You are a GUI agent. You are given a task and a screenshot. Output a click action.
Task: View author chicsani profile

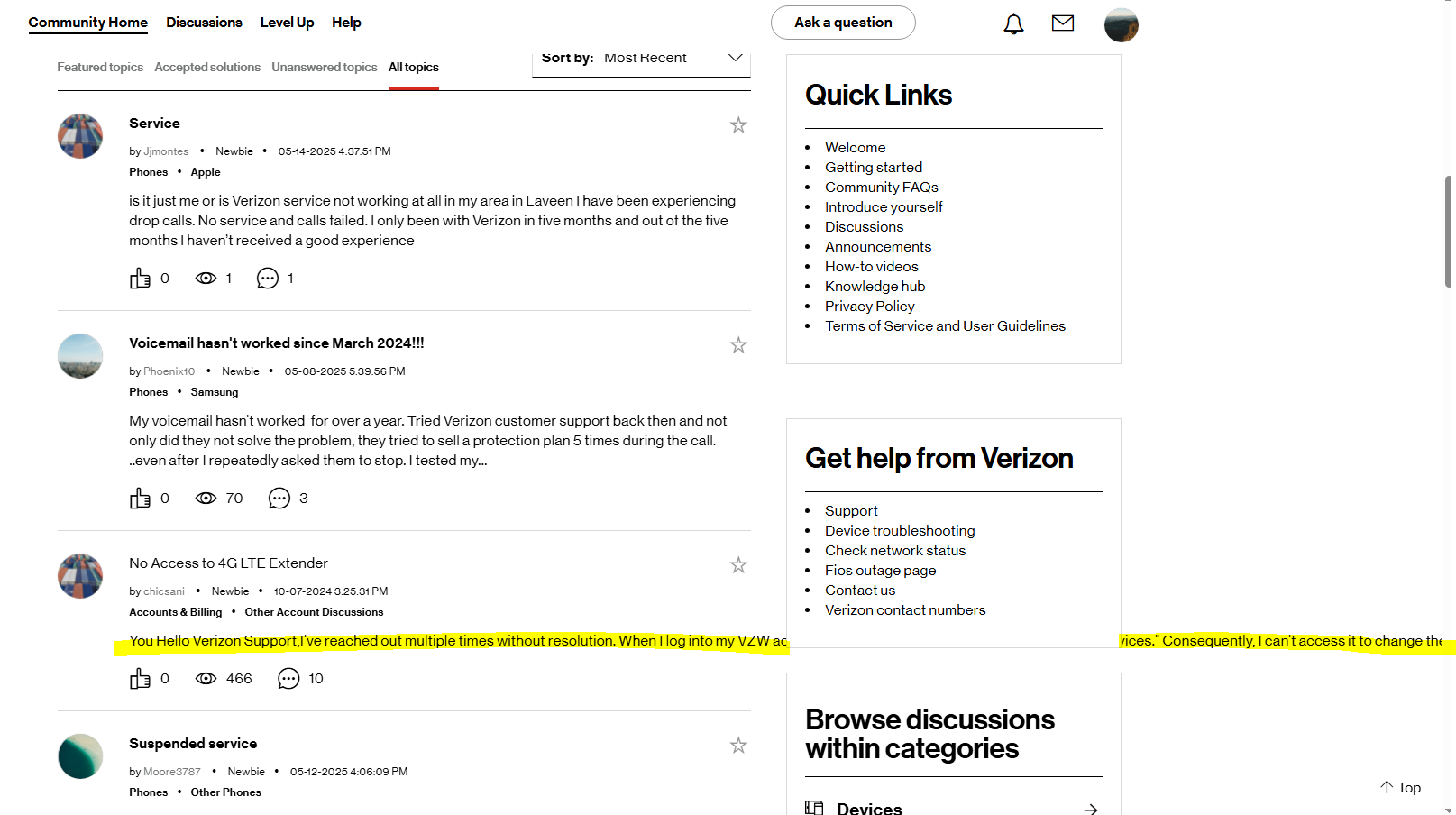coord(164,591)
